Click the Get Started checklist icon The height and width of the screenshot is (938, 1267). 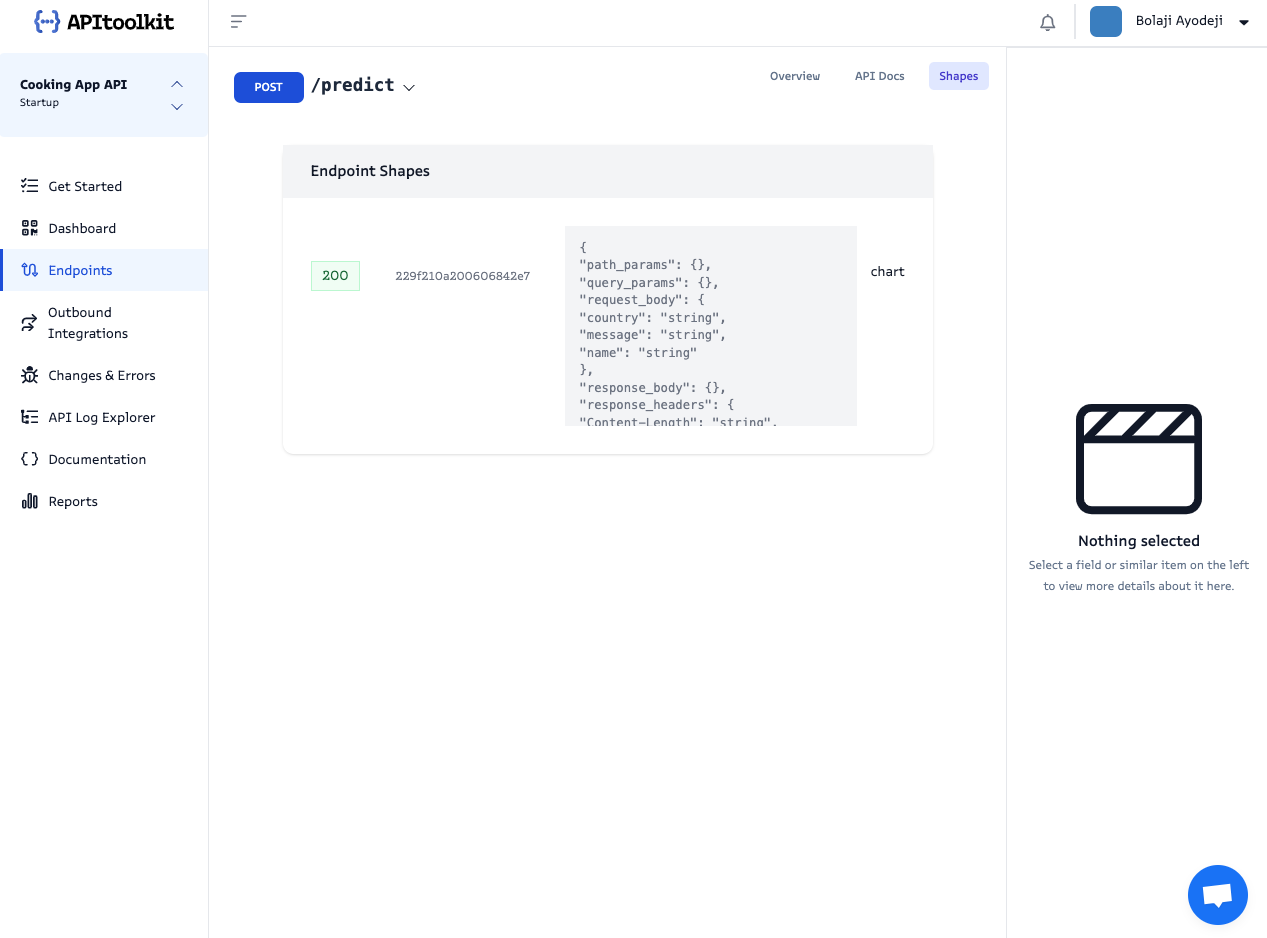pos(30,186)
